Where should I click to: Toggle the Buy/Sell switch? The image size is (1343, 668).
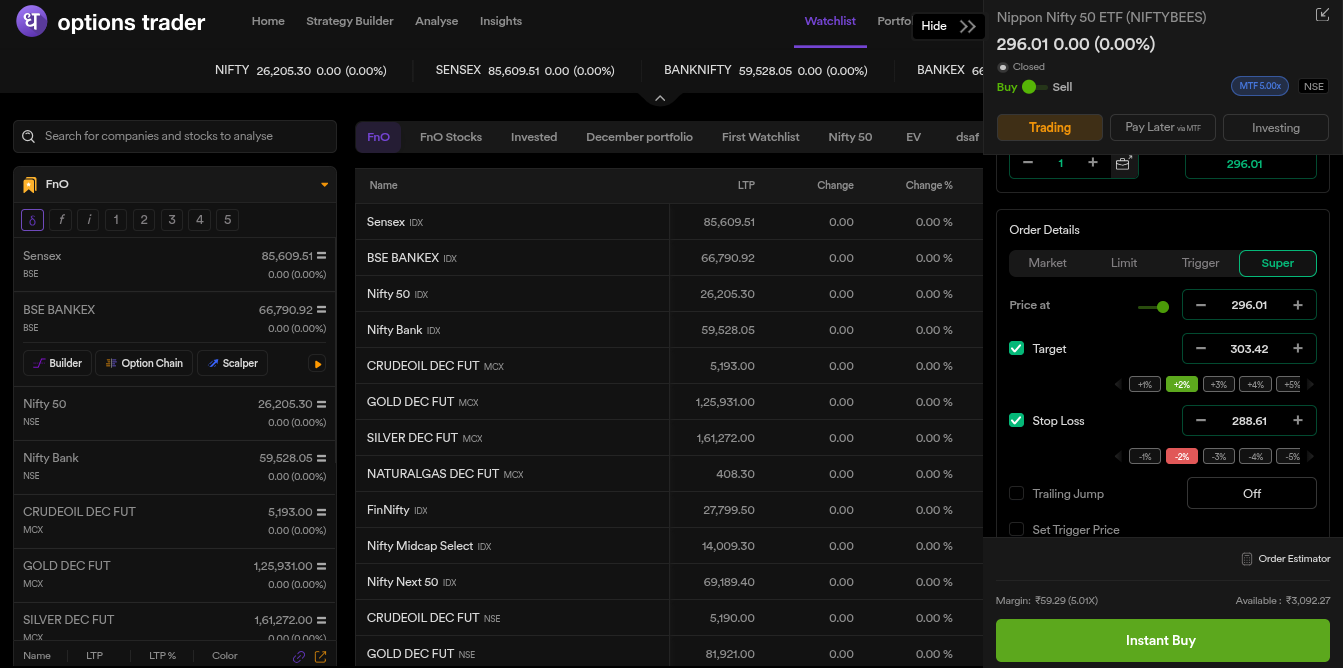point(1034,87)
